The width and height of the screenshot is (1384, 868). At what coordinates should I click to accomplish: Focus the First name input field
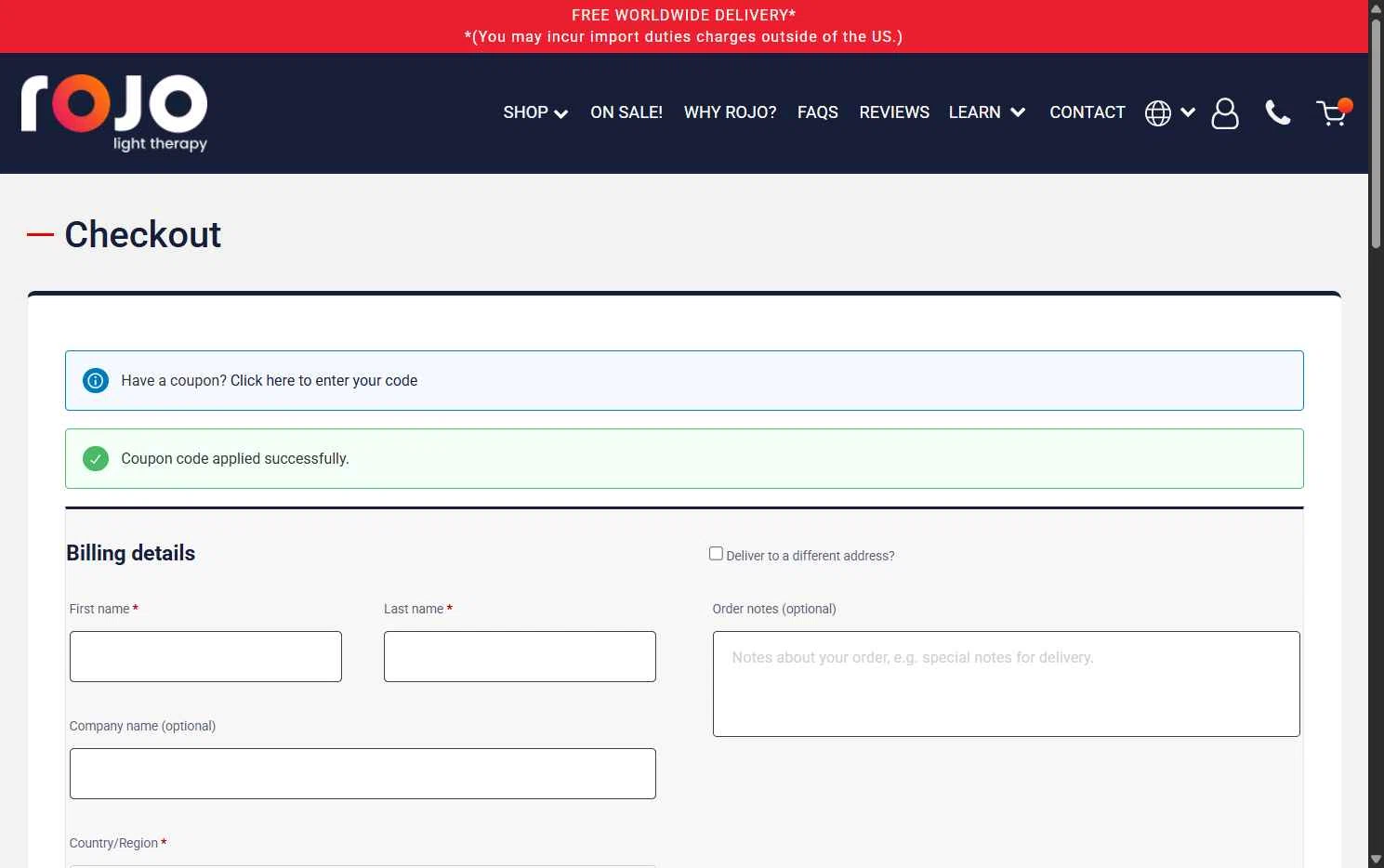205,656
